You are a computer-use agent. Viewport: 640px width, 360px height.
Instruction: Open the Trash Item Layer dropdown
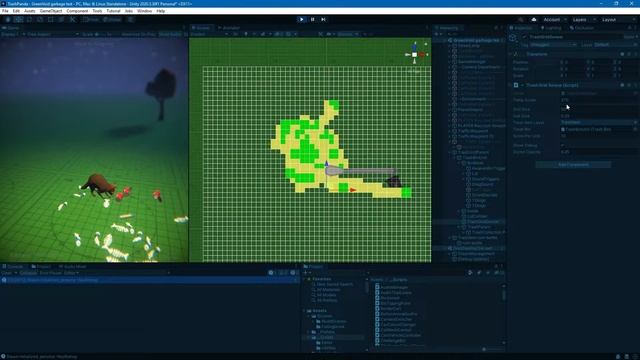598,122
